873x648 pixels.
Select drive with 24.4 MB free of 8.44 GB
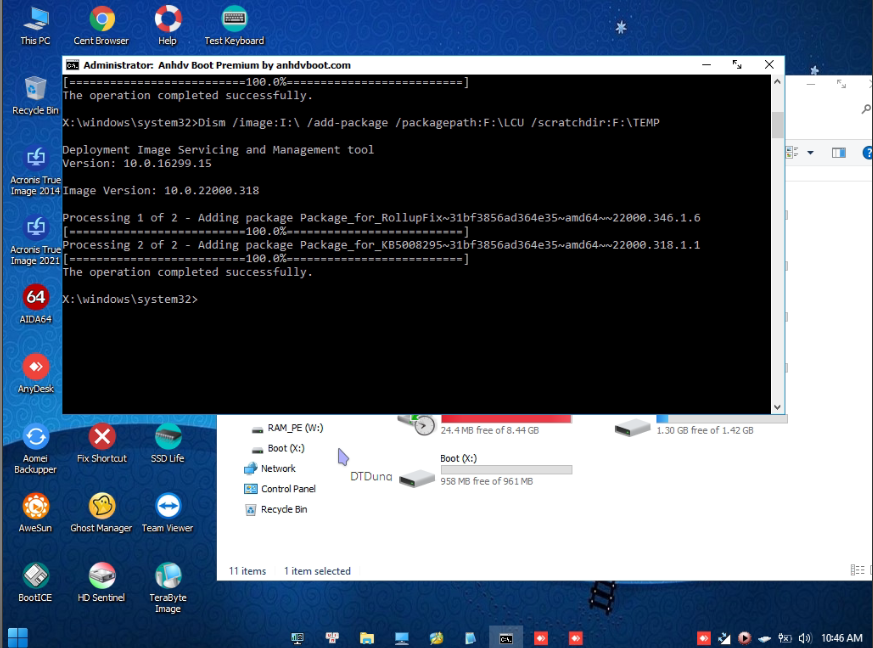(485, 425)
